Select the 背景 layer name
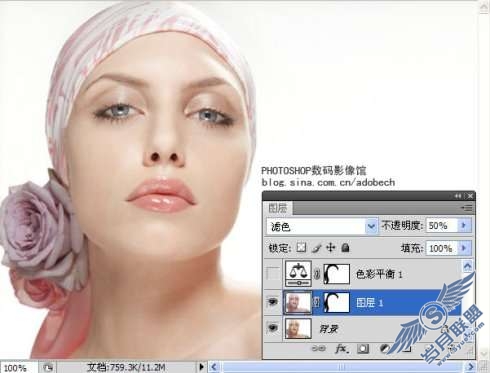 tap(329, 329)
